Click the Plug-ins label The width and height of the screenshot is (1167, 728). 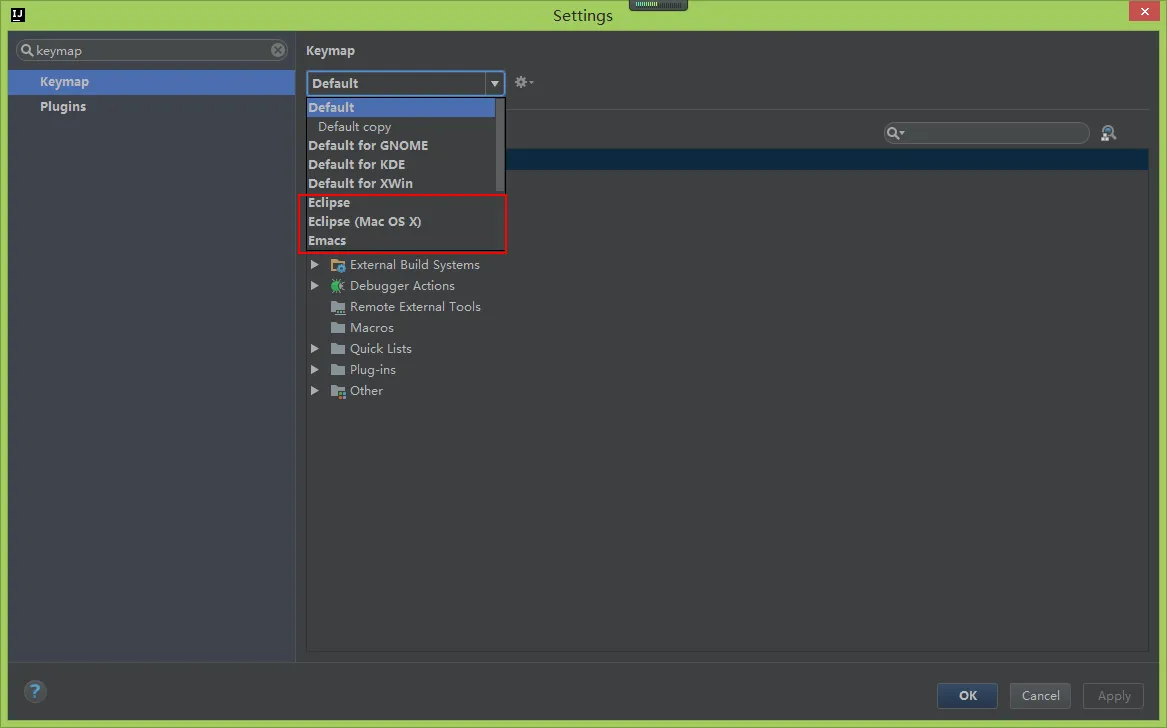(372, 369)
